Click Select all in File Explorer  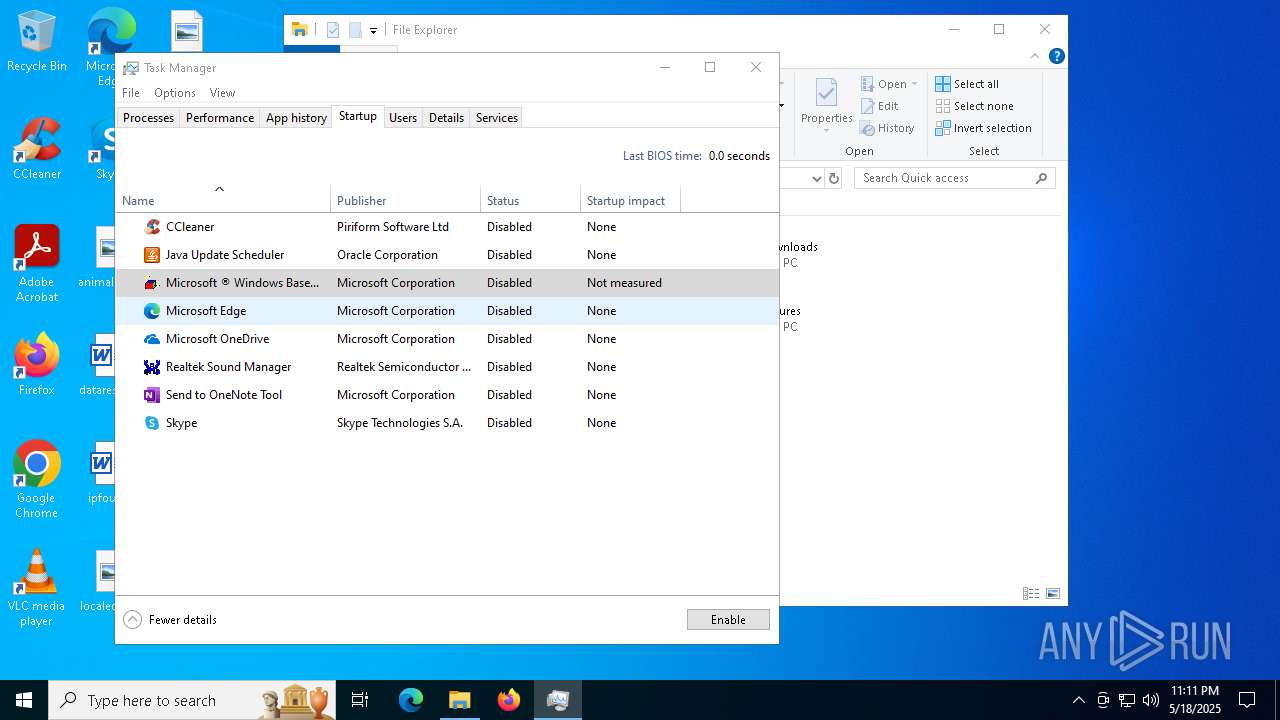[967, 84]
